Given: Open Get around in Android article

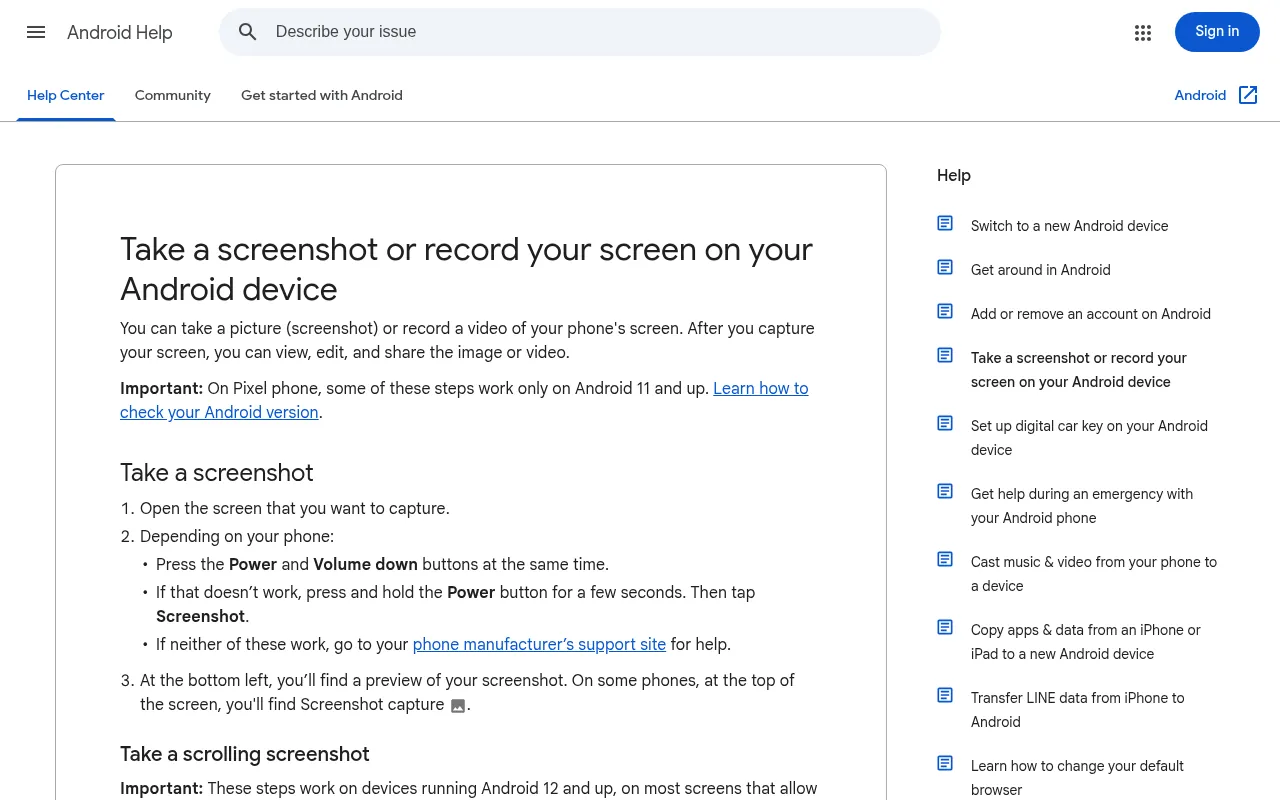Looking at the screenshot, I should click(1040, 270).
